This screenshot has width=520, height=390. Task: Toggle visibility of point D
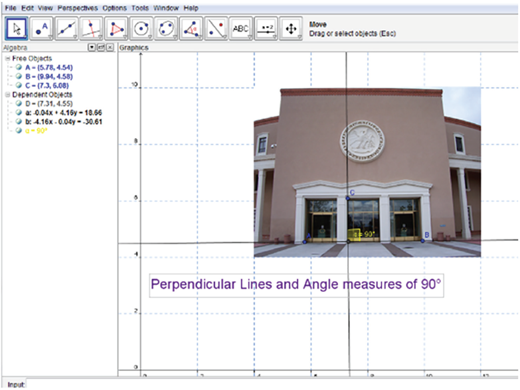pos(19,103)
